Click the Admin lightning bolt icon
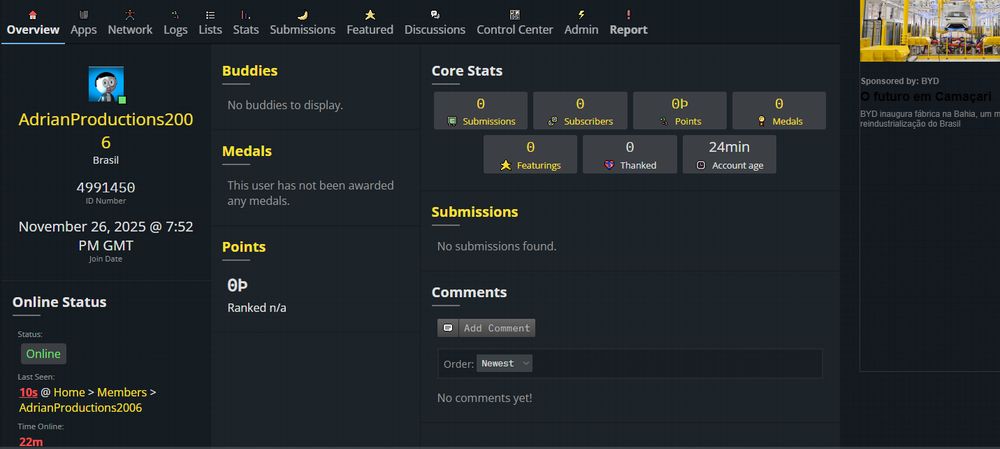The height and width of the screenshot is (449, 1000). (x=582, y=15)
